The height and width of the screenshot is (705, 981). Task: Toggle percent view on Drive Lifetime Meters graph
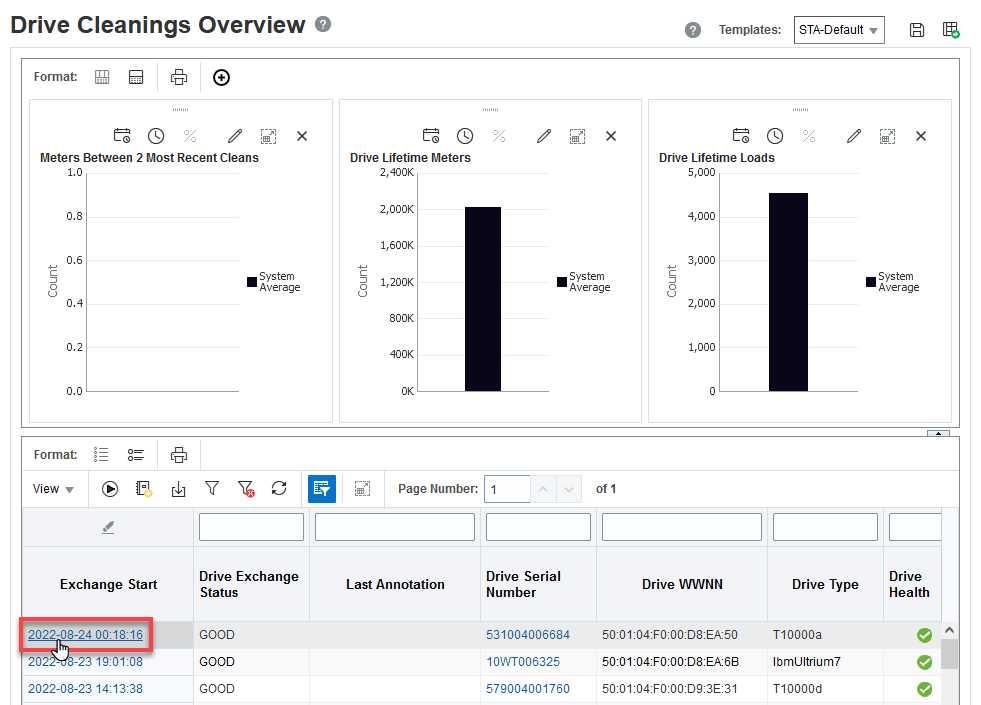pyautogui.click(x=499, y=136)
